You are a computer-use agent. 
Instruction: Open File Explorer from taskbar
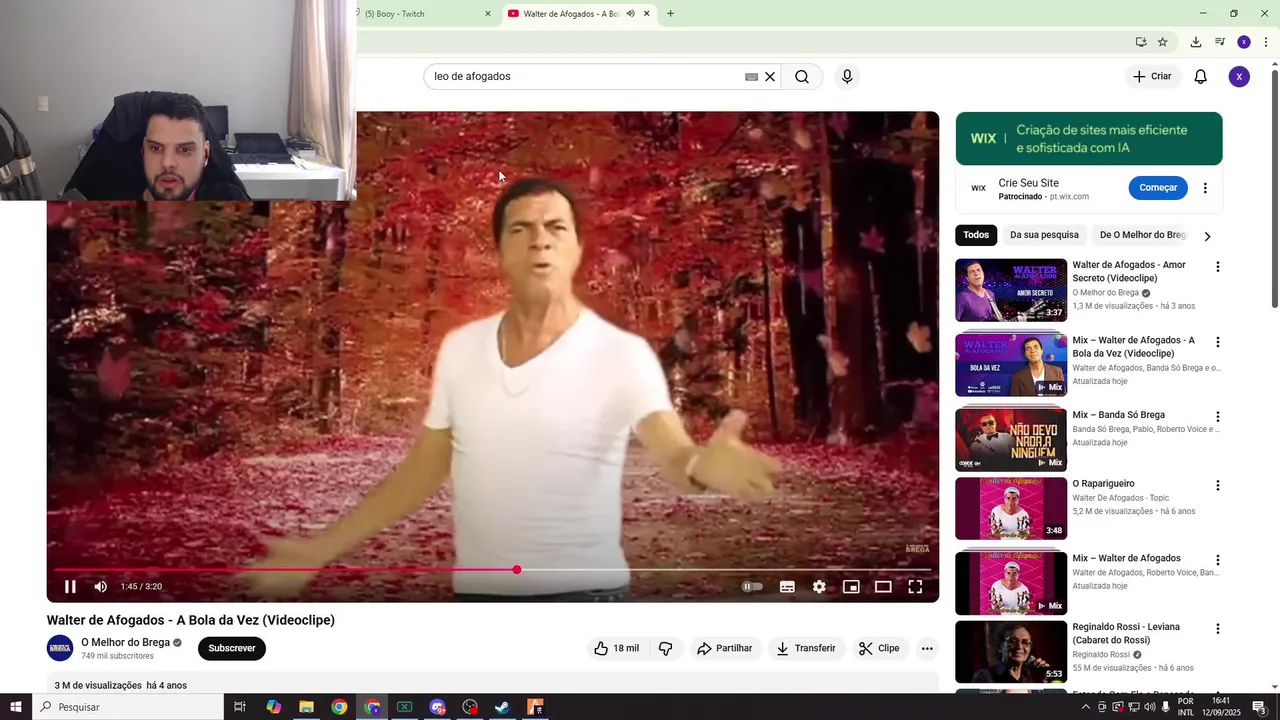coord(306,707)
